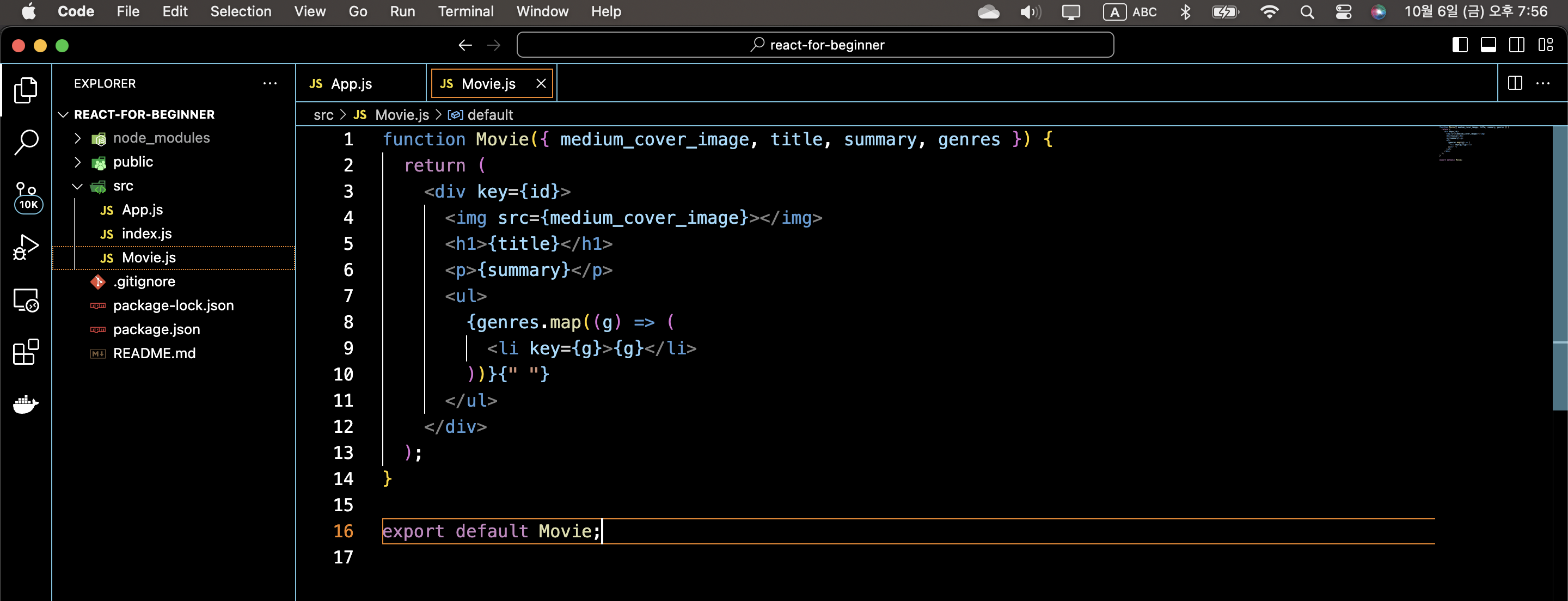1568x601 pixels.
Task: Click the split editor right icon
Action: (x=1515, y=83)
